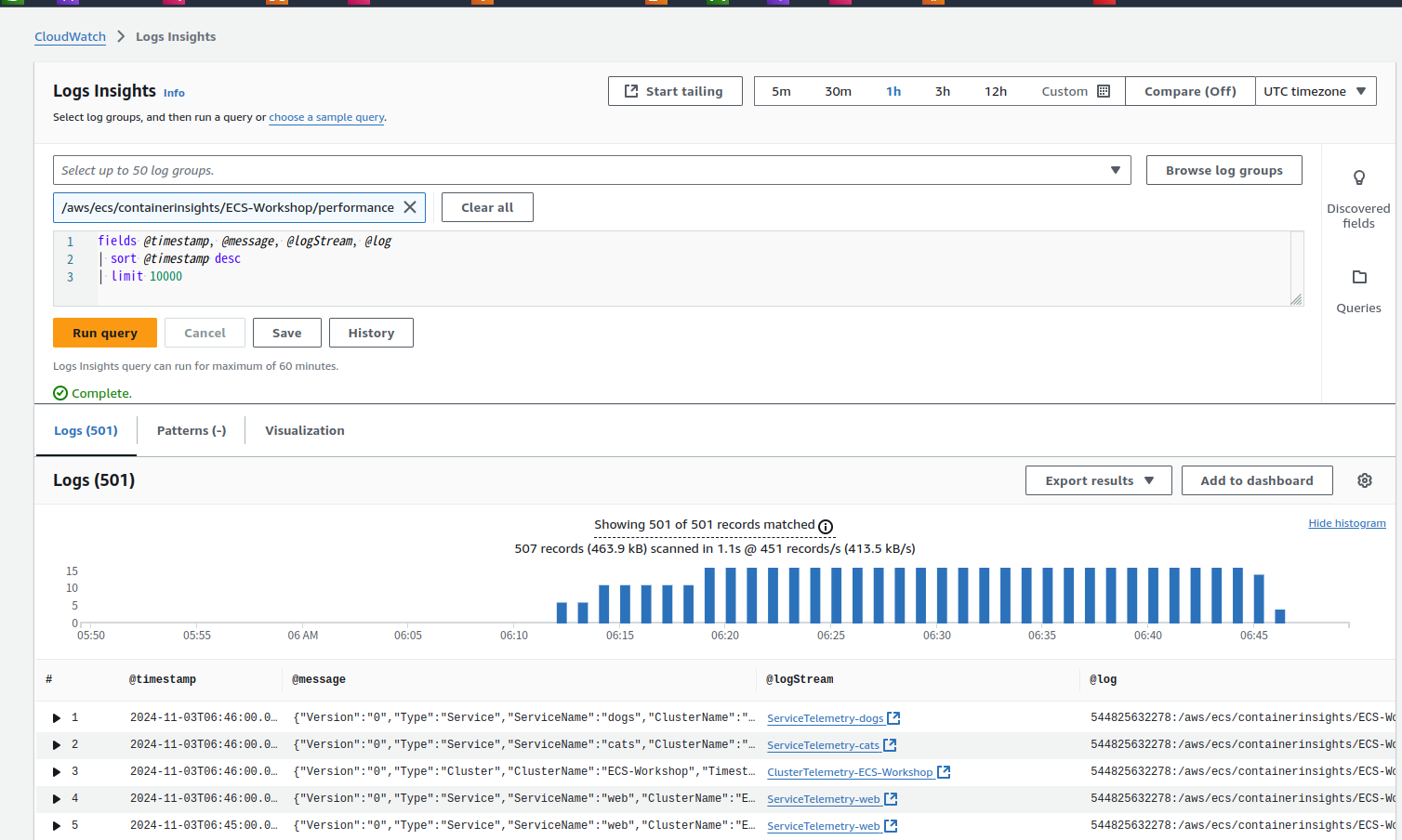Remove the ECS-Workshop performance log group
The height and width of the screenshot is (840, 1402).
coord(410,207)
